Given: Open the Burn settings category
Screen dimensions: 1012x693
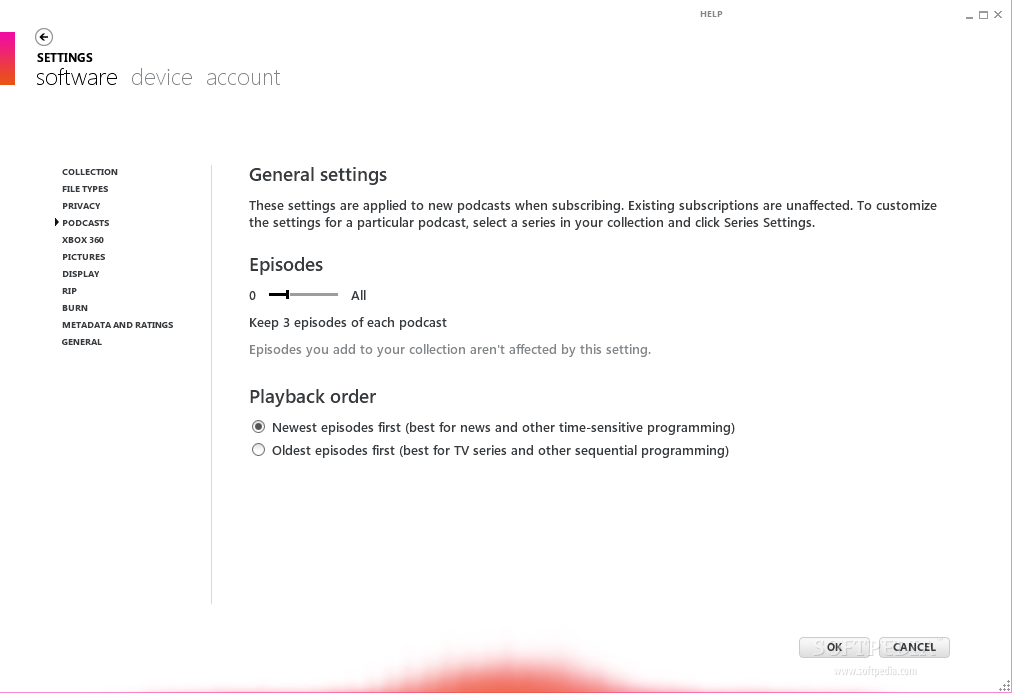Looking at the screenshot, I should pos(75,308).
